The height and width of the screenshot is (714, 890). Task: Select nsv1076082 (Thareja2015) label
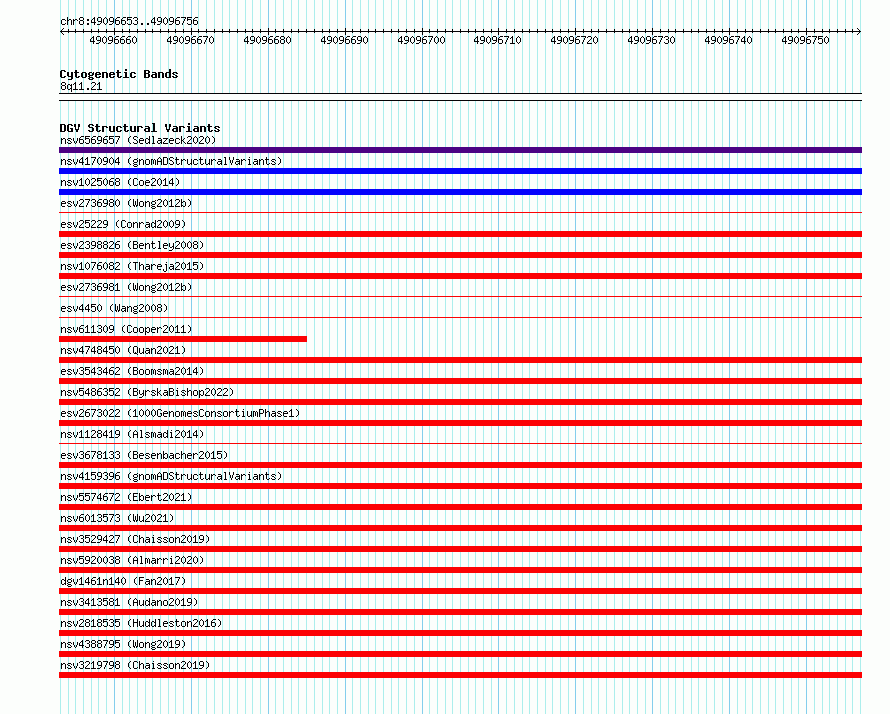pyautogui.click(x=132, y=266)
